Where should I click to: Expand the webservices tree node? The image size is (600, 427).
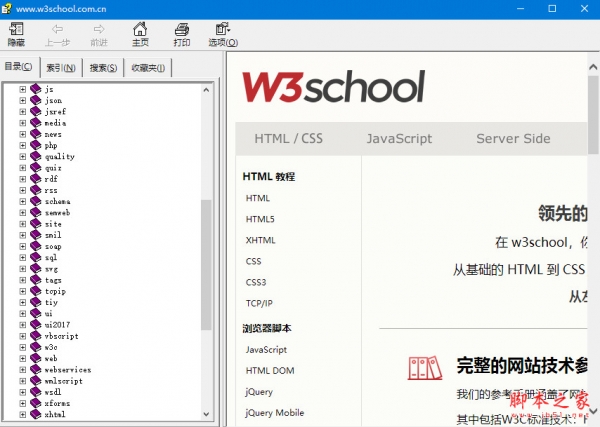click(23, 370)
